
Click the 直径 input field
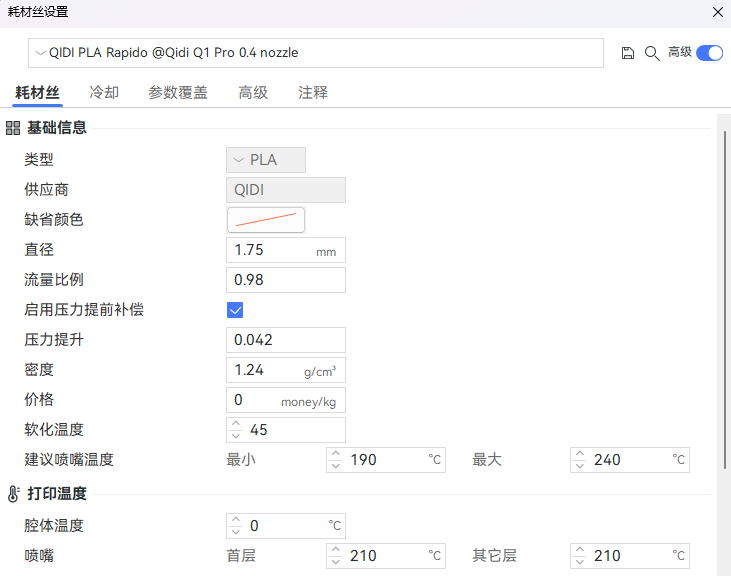tap(272, 250)
